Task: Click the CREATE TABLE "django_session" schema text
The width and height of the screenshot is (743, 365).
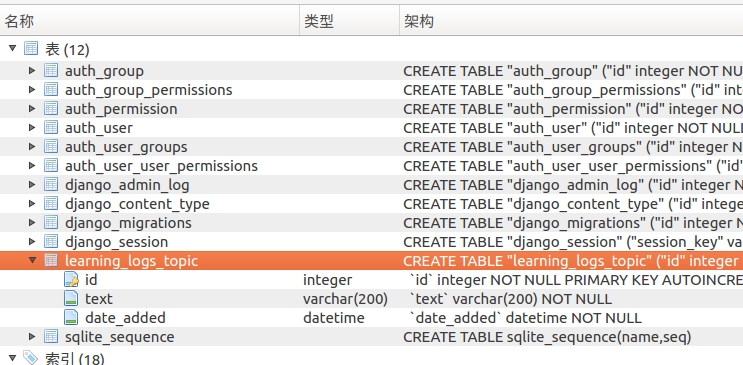Action: (x=573, y=242)
